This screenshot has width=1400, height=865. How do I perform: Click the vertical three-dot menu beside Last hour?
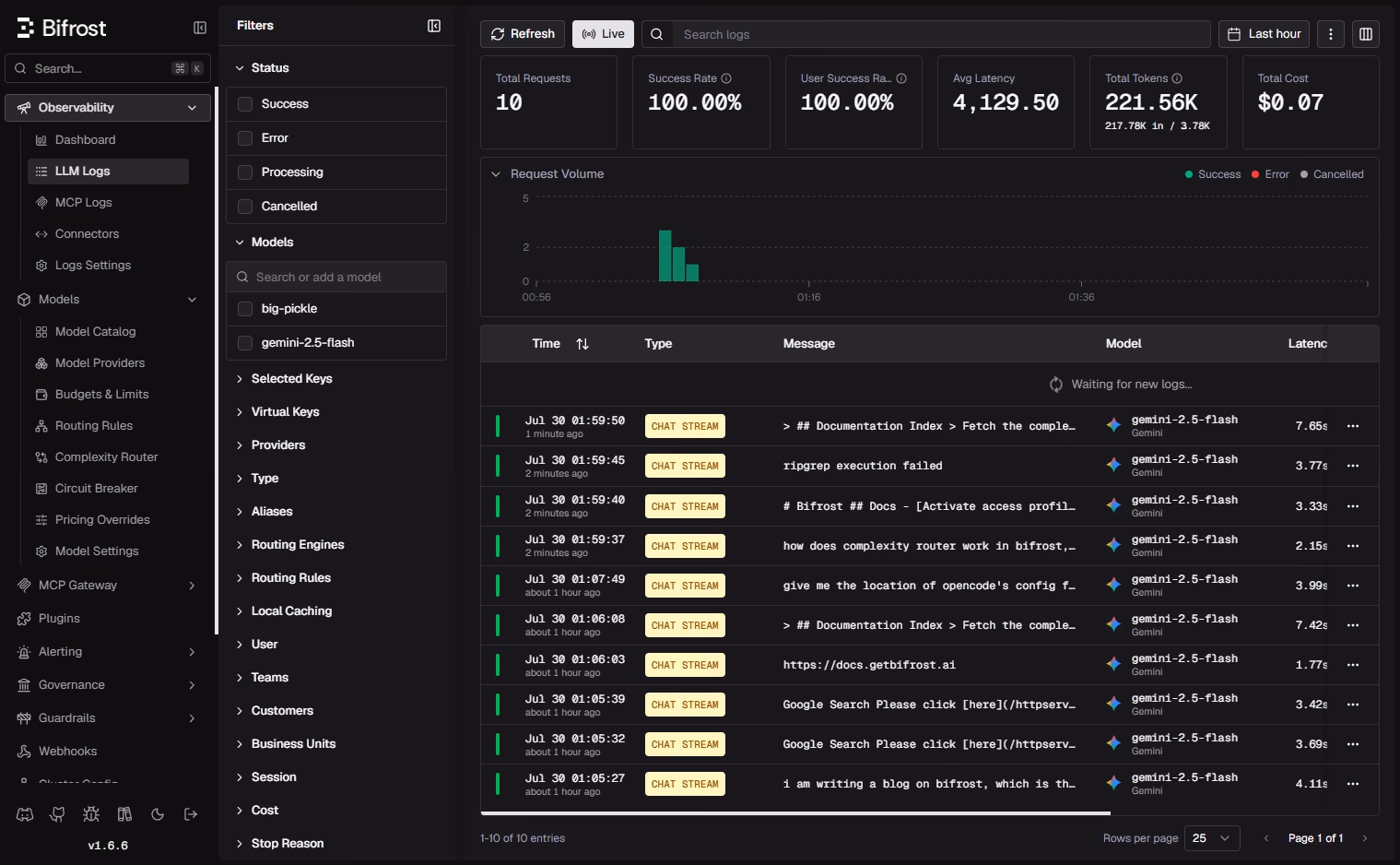pos(1331,34)
